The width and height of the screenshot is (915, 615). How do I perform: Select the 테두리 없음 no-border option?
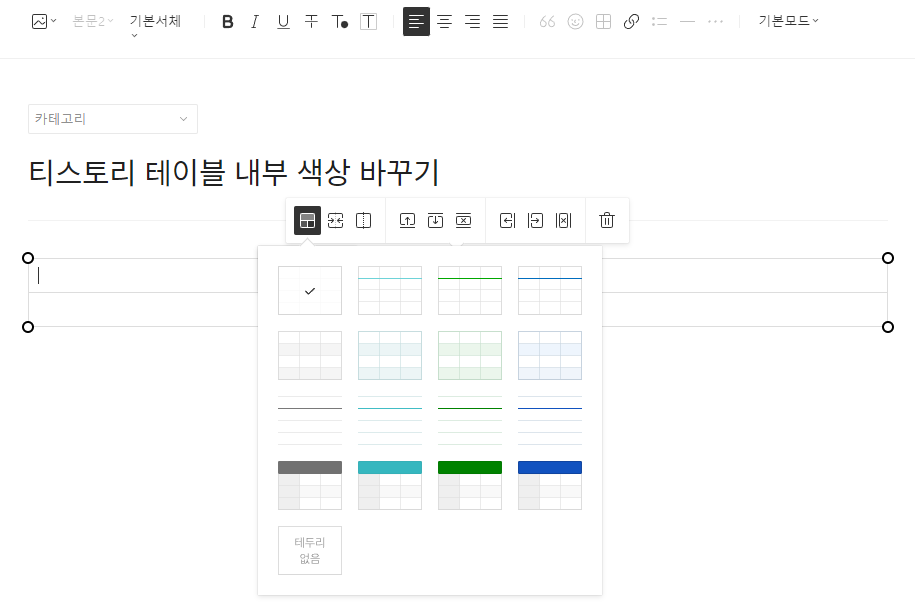(310, 550)
